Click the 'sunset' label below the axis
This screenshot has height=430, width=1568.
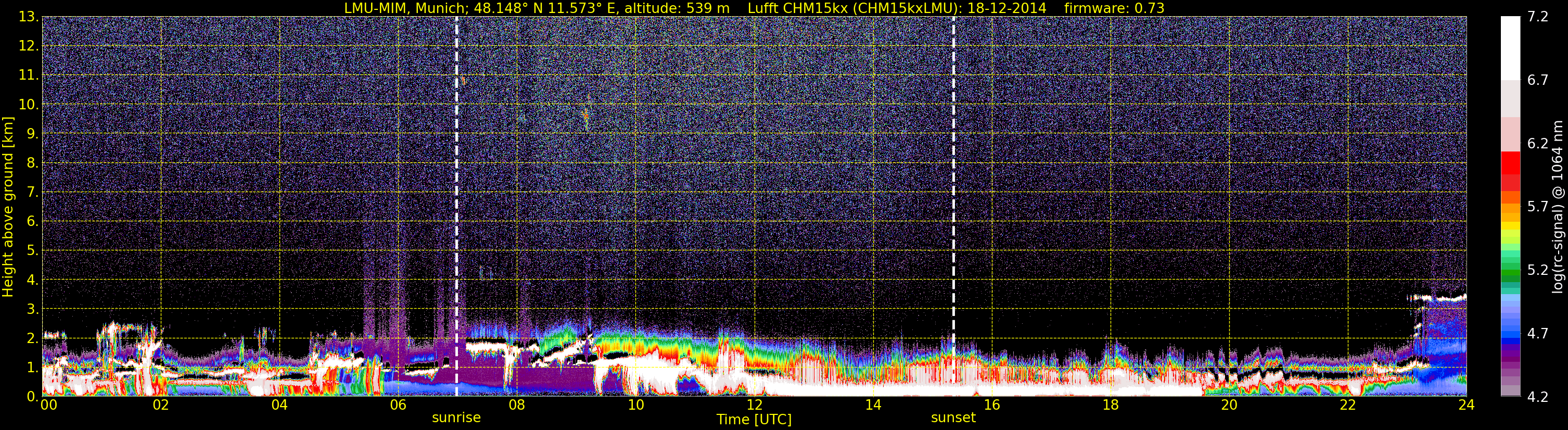(x=952, y=418)
